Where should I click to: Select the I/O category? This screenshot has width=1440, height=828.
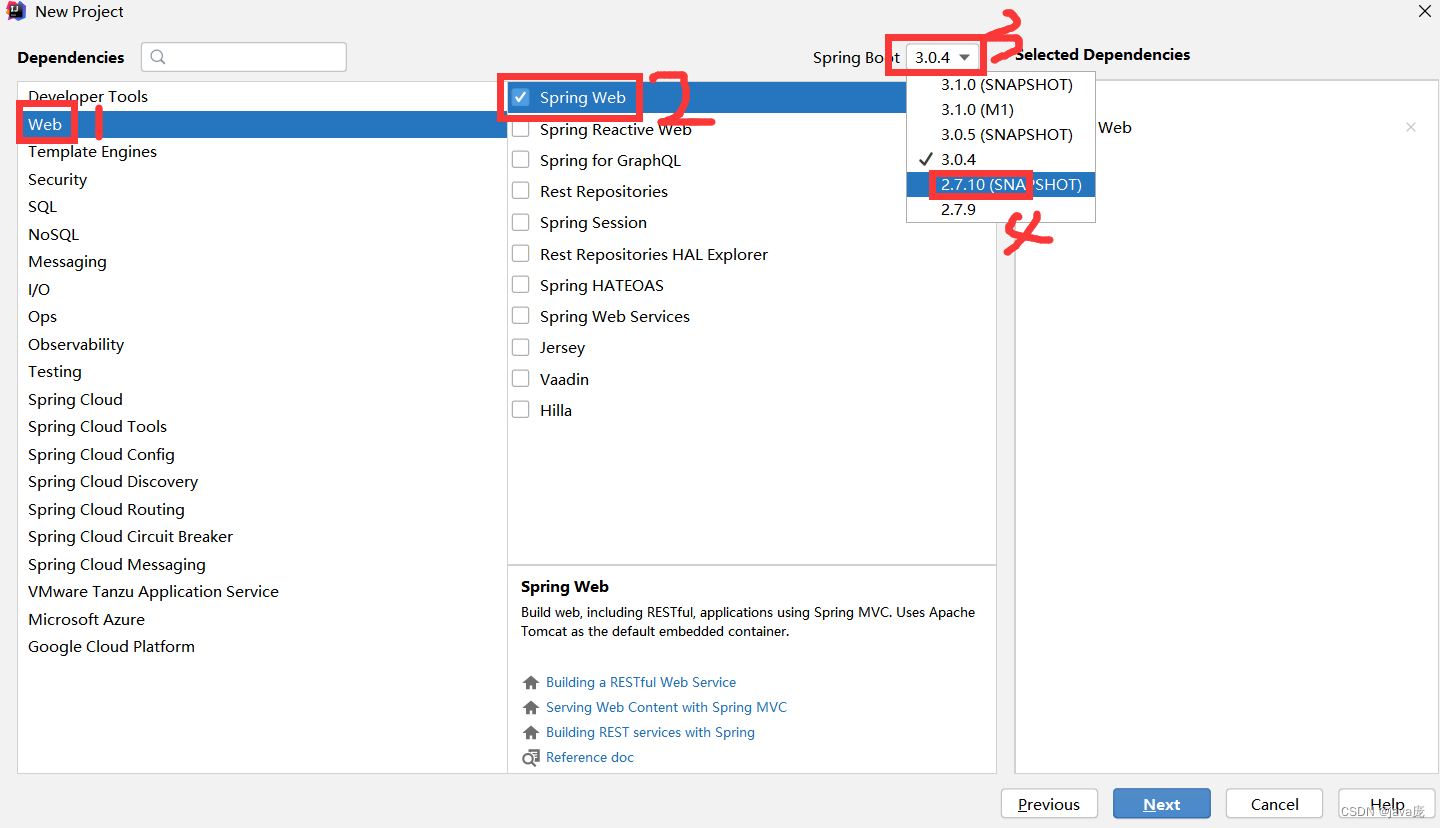point(262,289)
